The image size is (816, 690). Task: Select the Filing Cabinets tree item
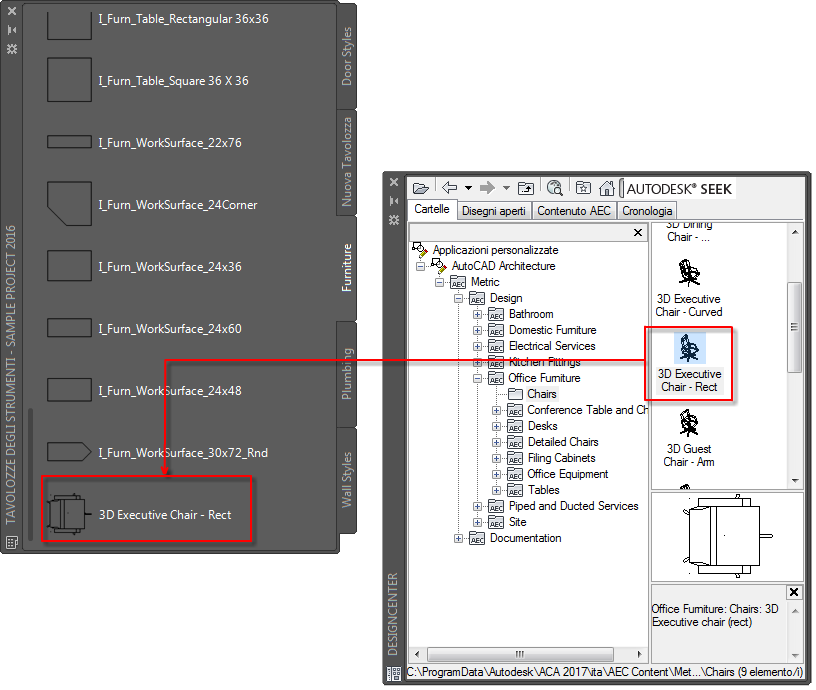coord(561,458)
